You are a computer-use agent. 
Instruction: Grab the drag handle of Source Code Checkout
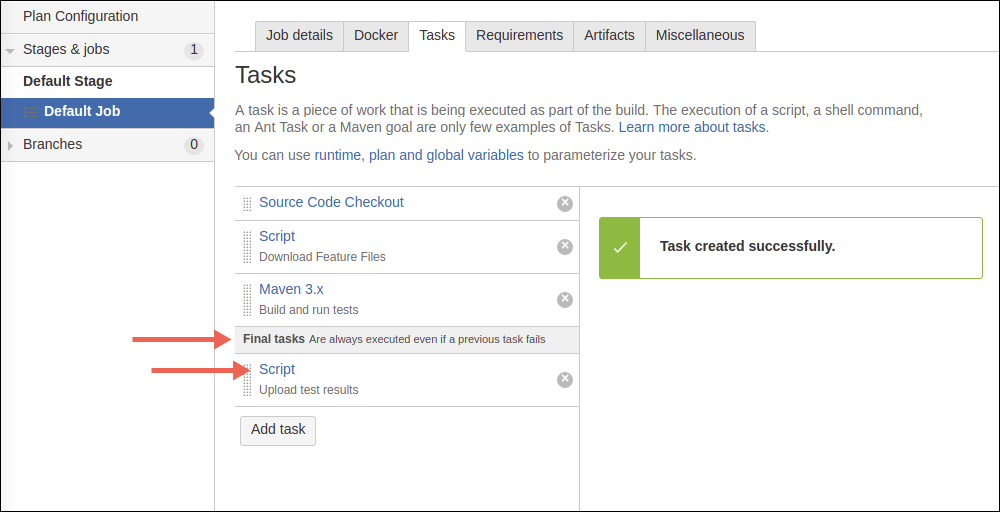247,204
